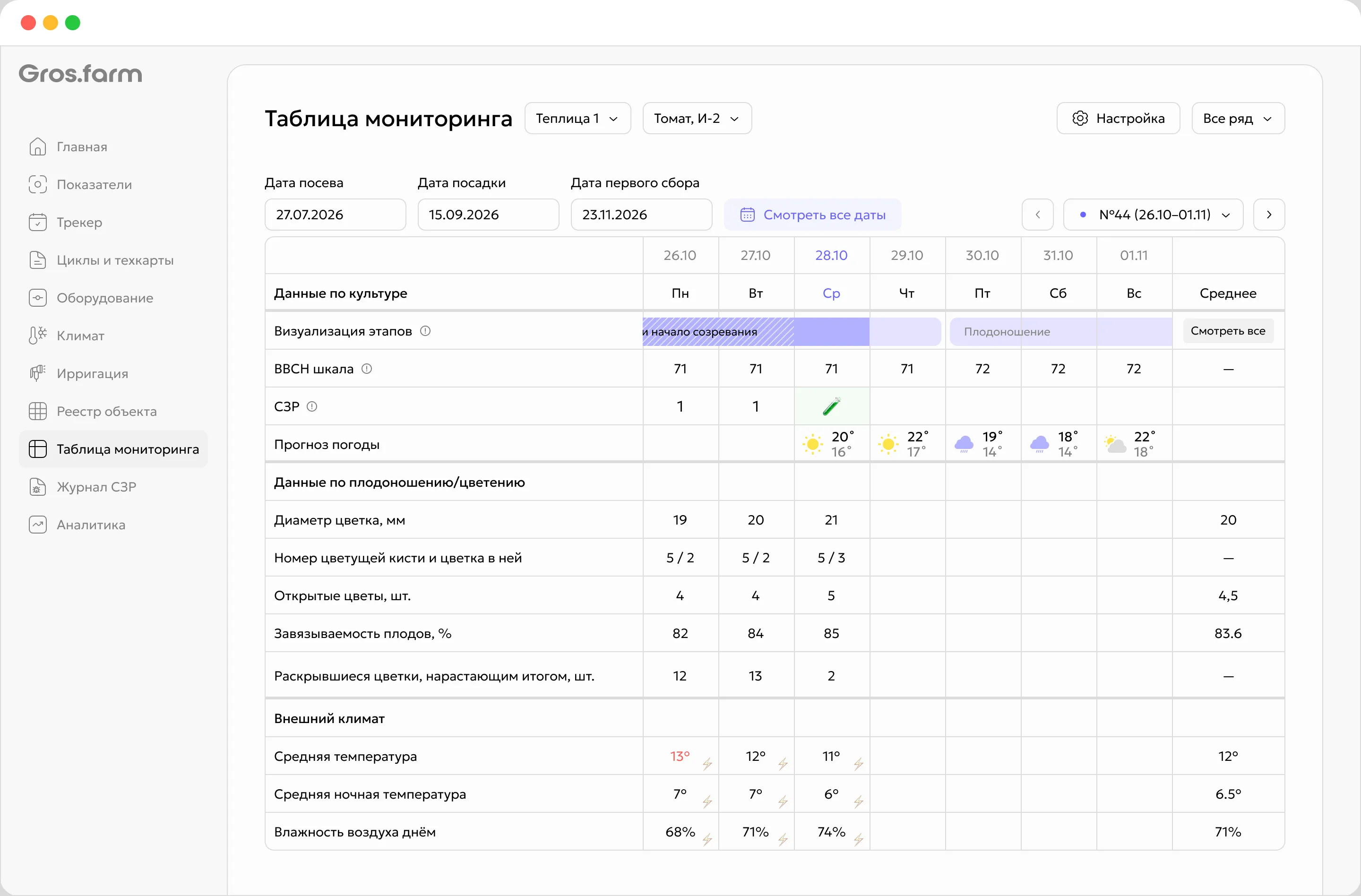Click the info icon next to СЗР
Viewport: 1361px width, 896px height.
click(311, 406)
